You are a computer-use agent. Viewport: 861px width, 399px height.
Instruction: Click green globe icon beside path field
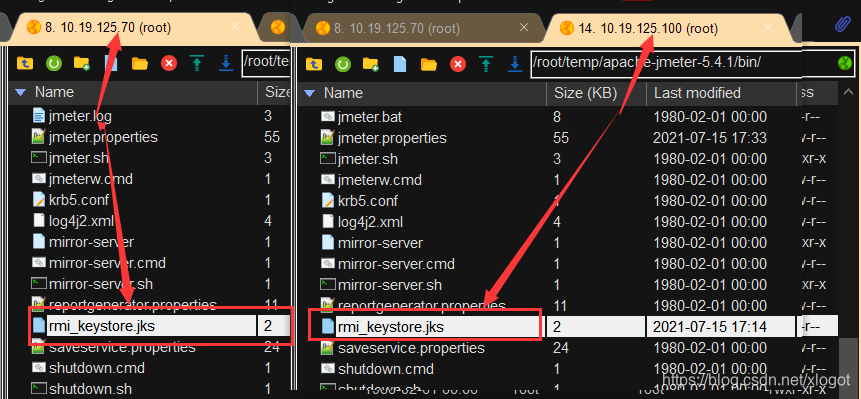pyautogui.click(x=844, y=63)
